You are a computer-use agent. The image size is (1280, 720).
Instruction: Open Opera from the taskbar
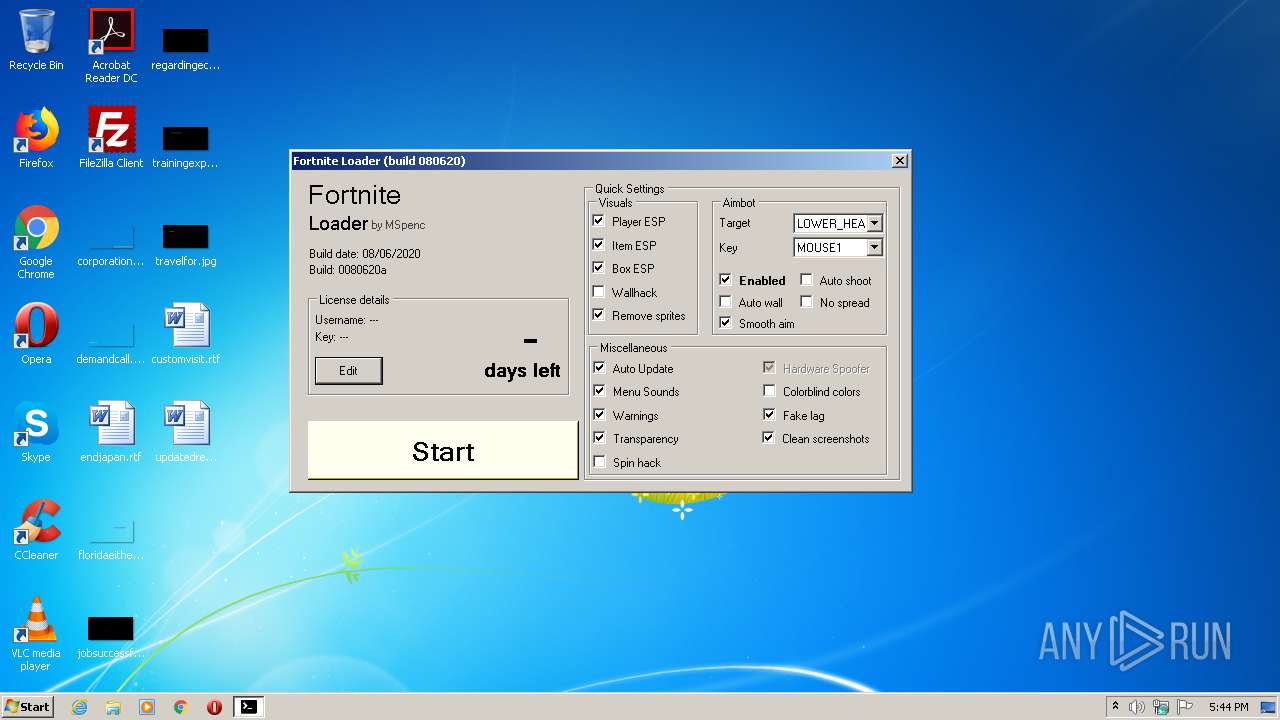pos(214,707)
